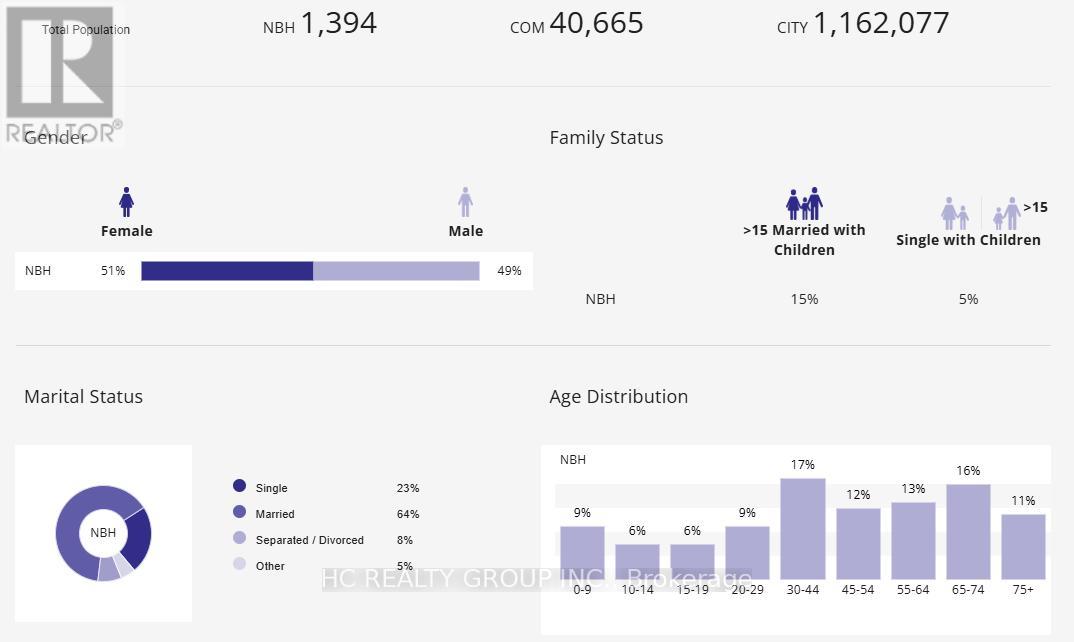Click the 65-74 age bar

[968, 532]
